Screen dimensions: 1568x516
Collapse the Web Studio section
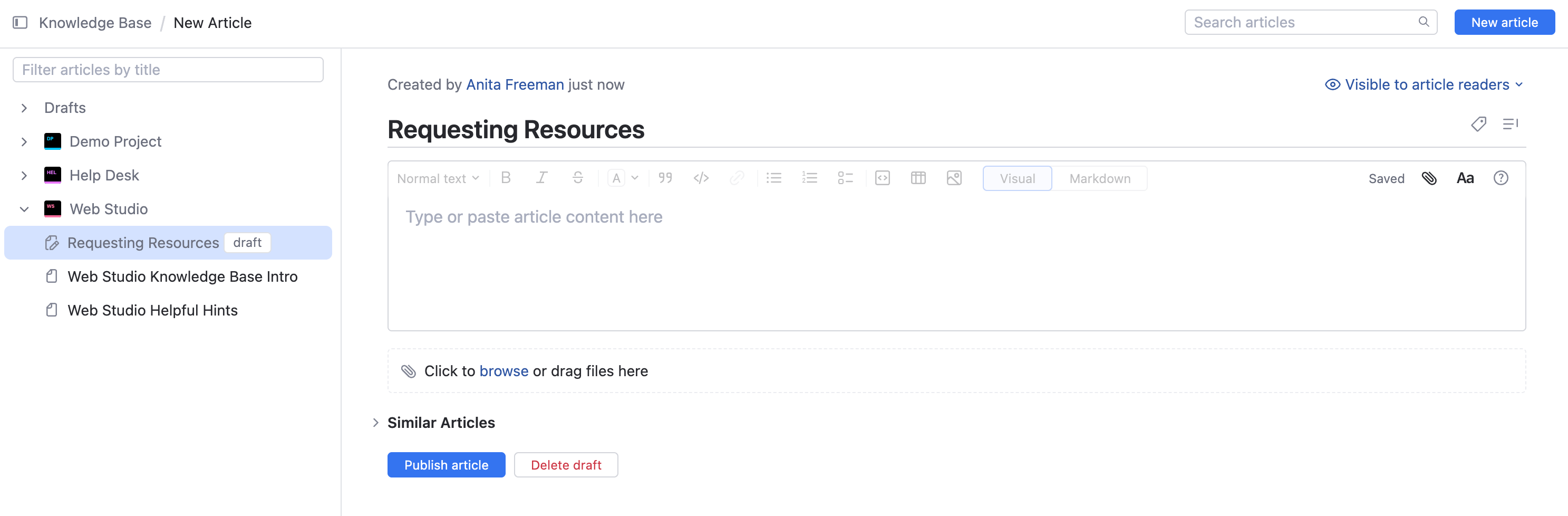[x=24, y=208]
